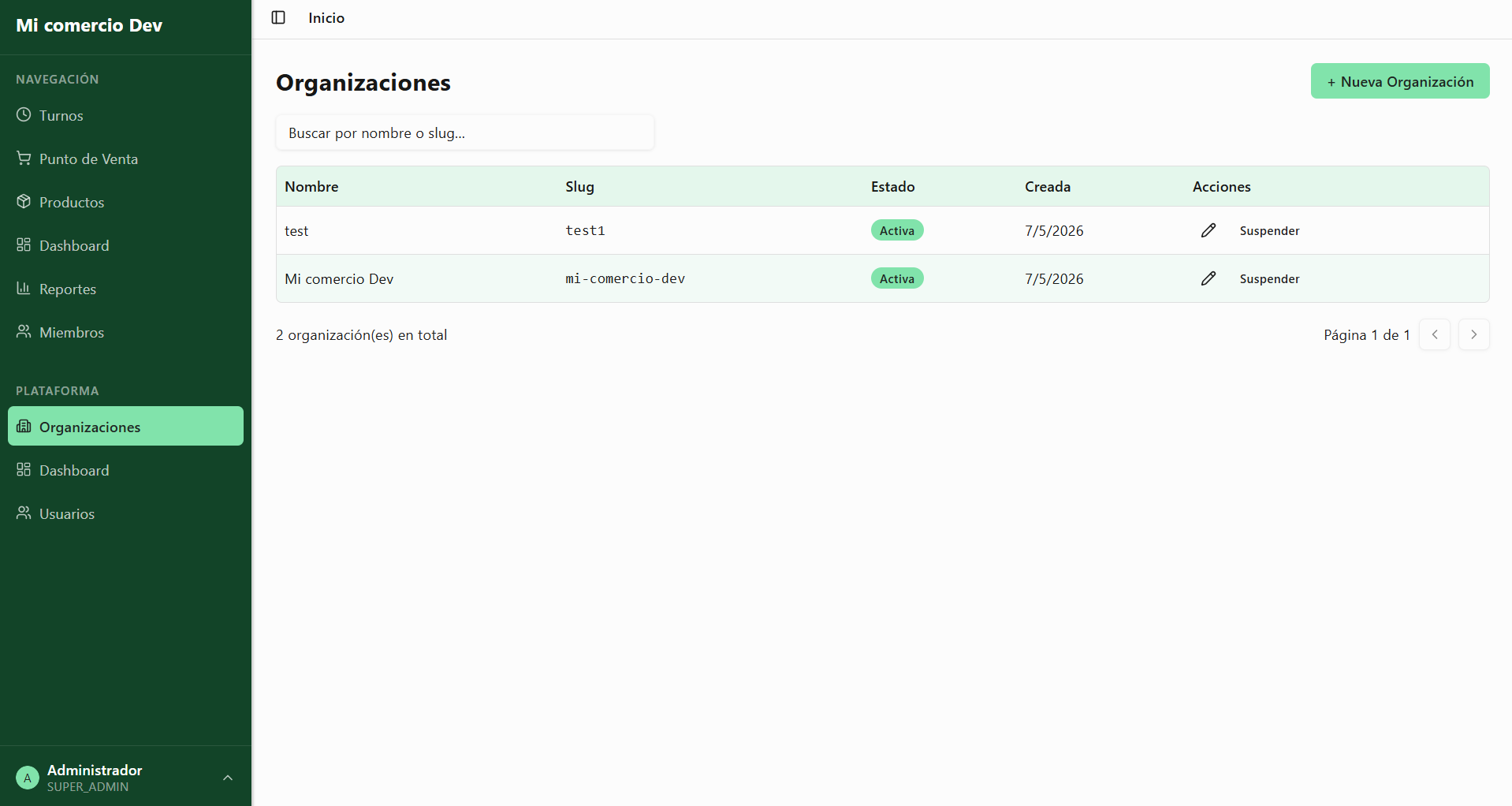Click the Usuarios people icon
This screenshot has width=1512, height=806.
click(x=24, y=513)
